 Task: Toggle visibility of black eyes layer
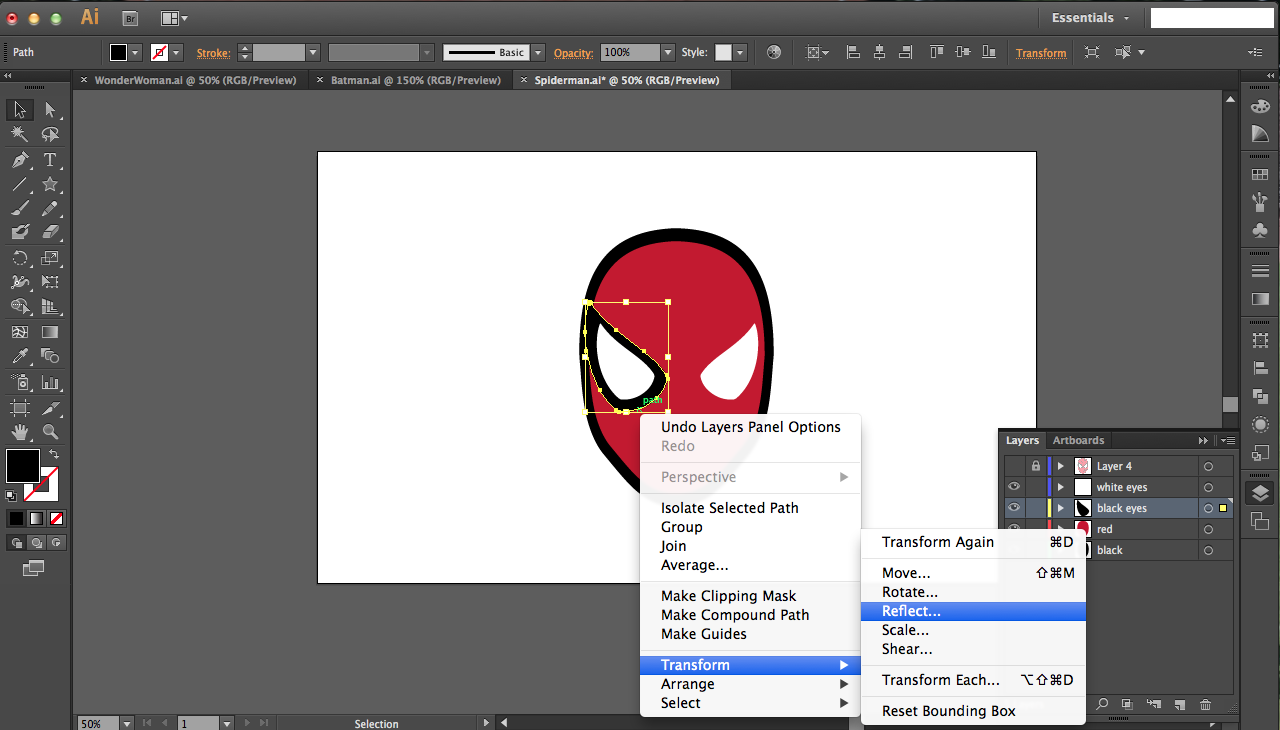(1014, 508)
